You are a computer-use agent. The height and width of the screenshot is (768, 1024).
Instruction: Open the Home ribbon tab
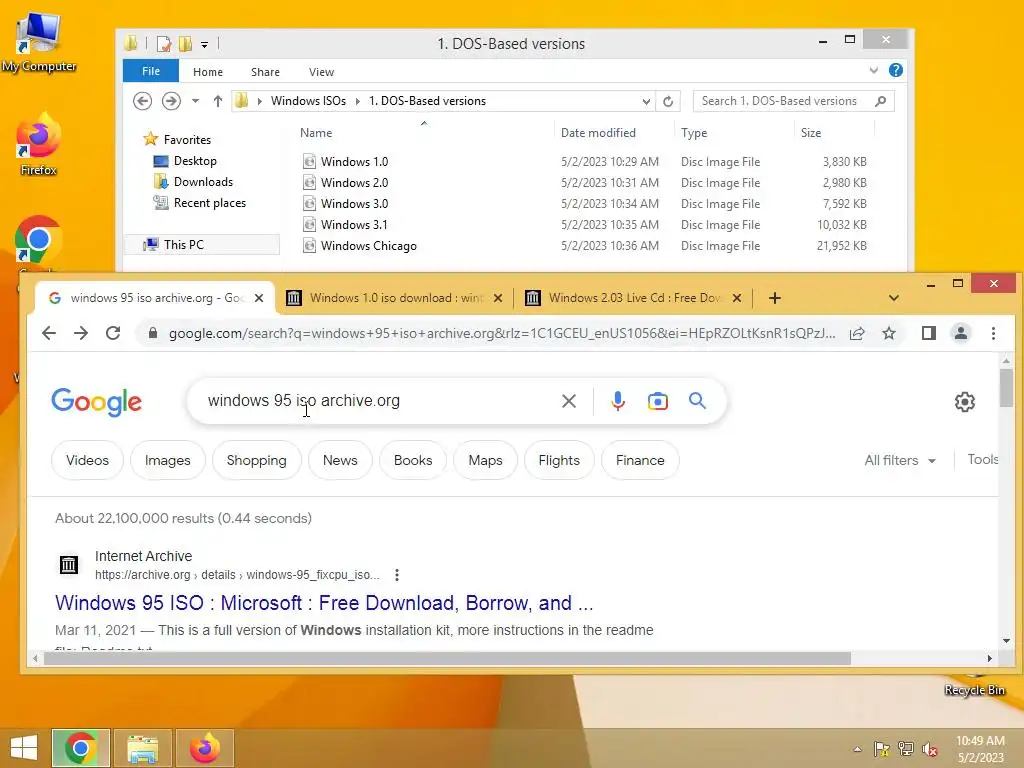[x=208, y=72]
